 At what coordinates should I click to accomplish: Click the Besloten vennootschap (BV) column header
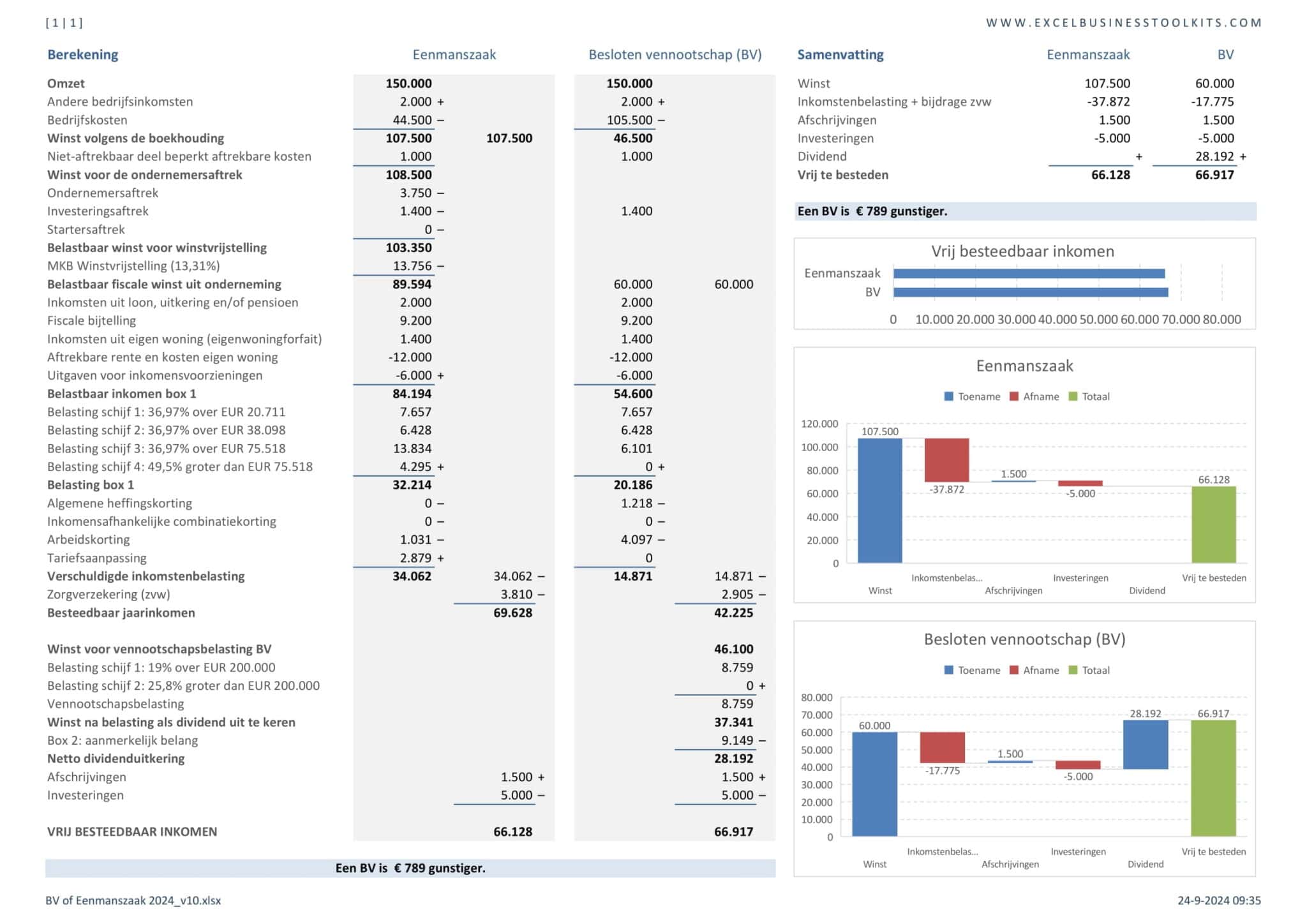point(675,55)
